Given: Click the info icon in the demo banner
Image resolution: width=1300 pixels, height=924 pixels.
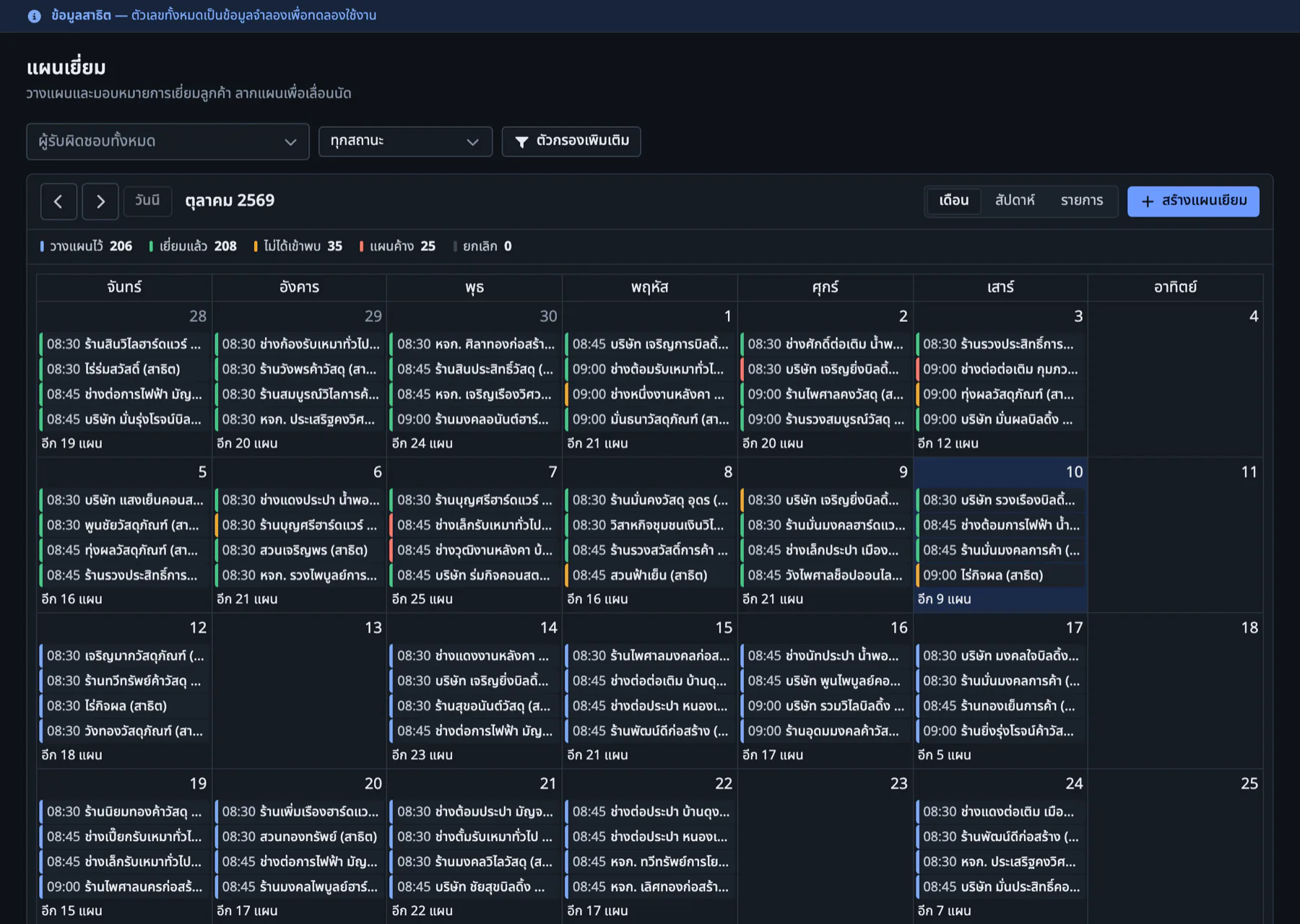Looking at the screenshot, I should point(34,16).
